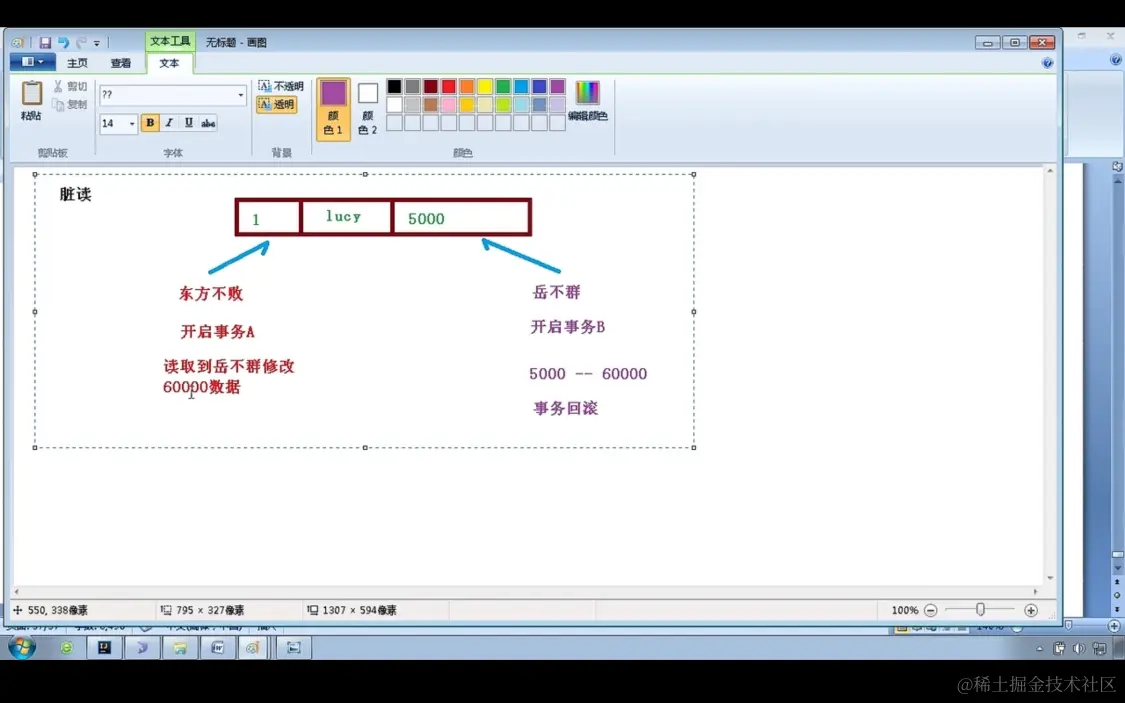The height and width of the screenshot is (703, 1125).
Task: Pick the dark gray color swatch
Action: 413,86
